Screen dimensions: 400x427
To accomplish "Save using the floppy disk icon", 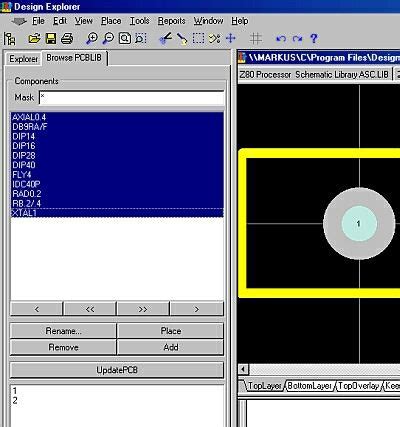I will (x=51, y=39).
